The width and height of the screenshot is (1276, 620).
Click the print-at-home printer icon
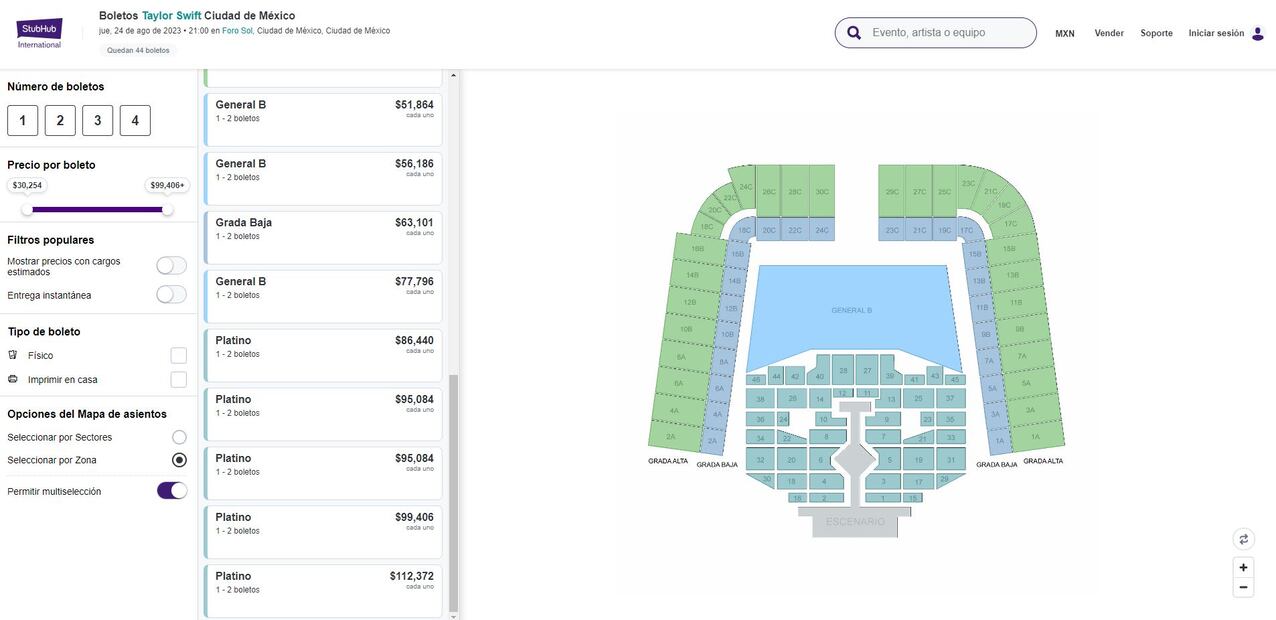coord(13,379)
